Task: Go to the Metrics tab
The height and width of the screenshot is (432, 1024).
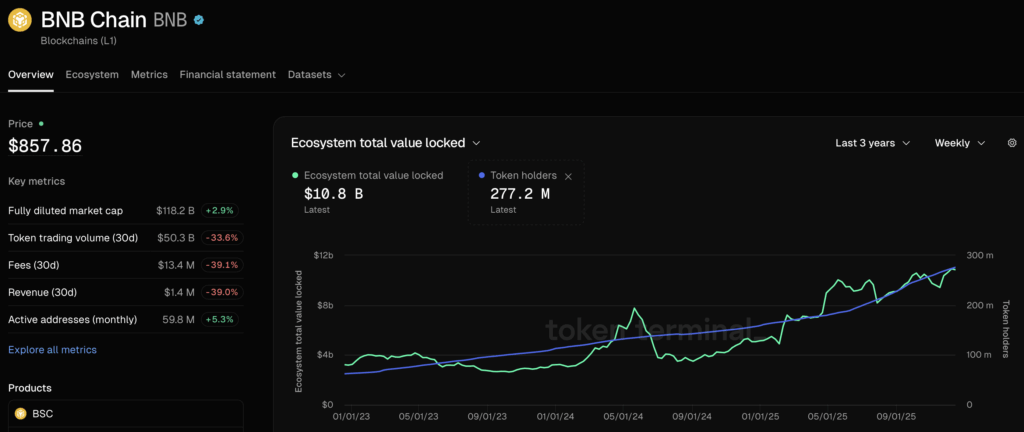Action: click(x=149, y=75)
